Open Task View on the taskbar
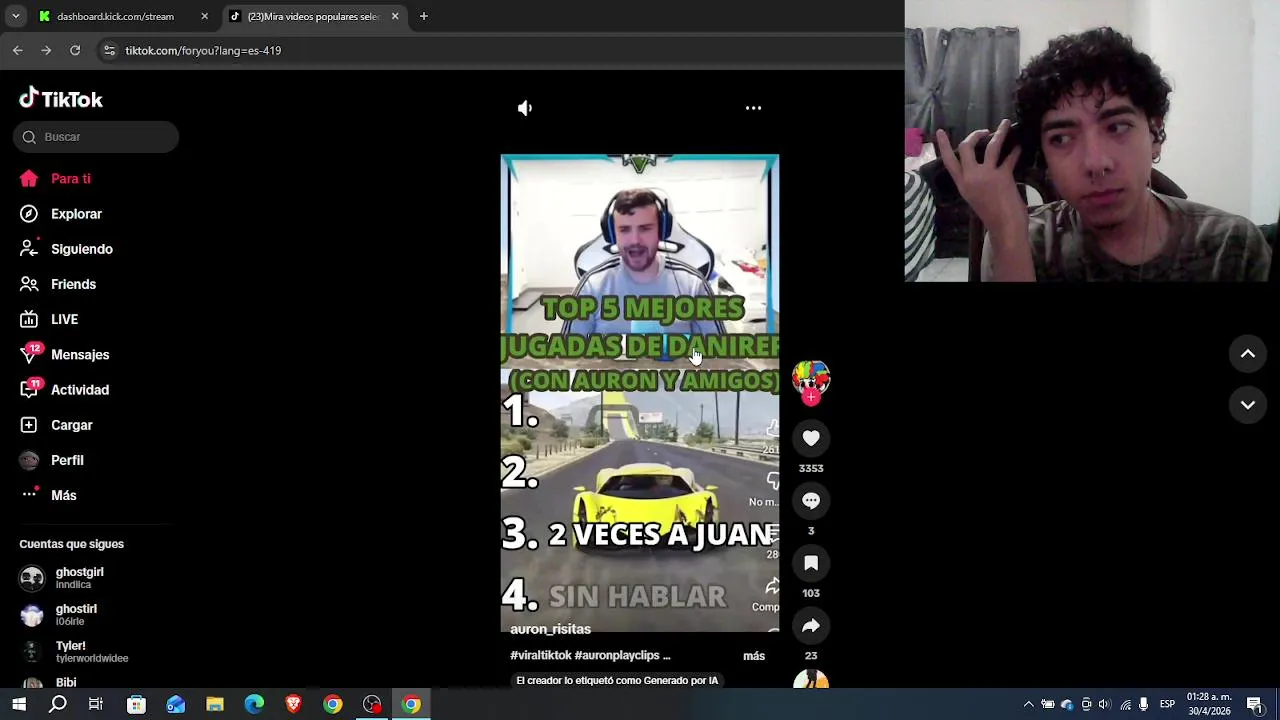 point(96,704)
